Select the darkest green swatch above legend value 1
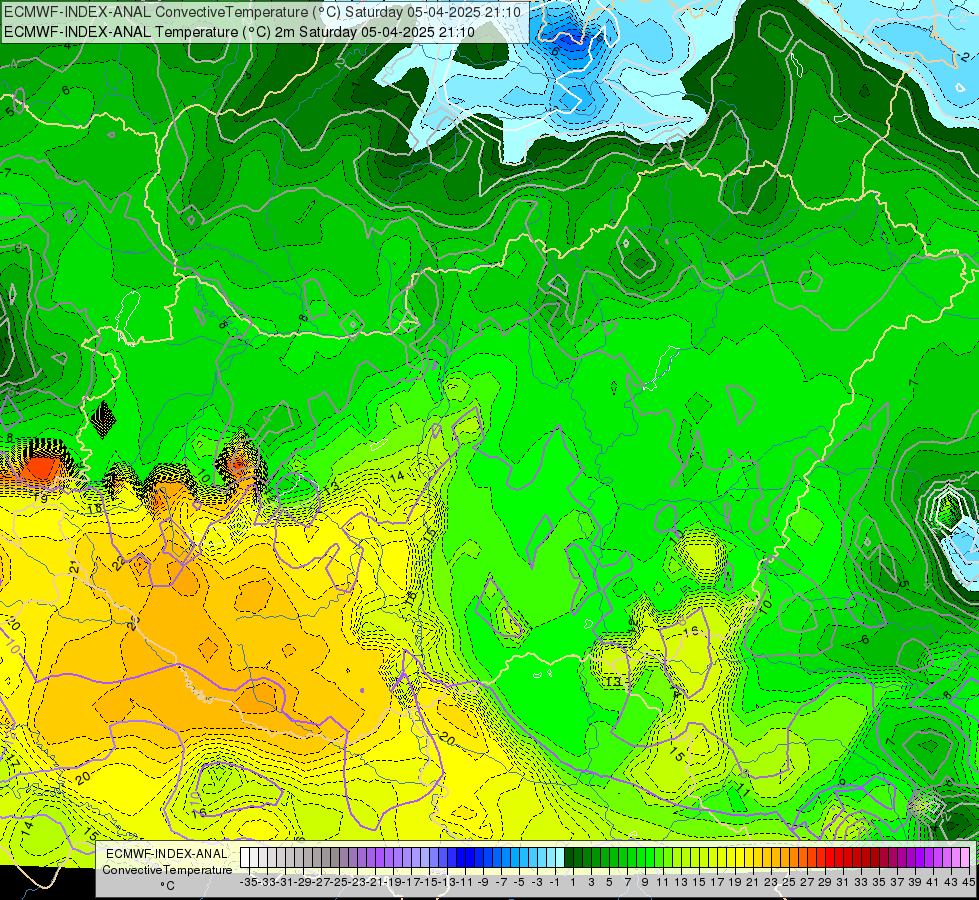The image size is (979, 900). tap(569, 857)
